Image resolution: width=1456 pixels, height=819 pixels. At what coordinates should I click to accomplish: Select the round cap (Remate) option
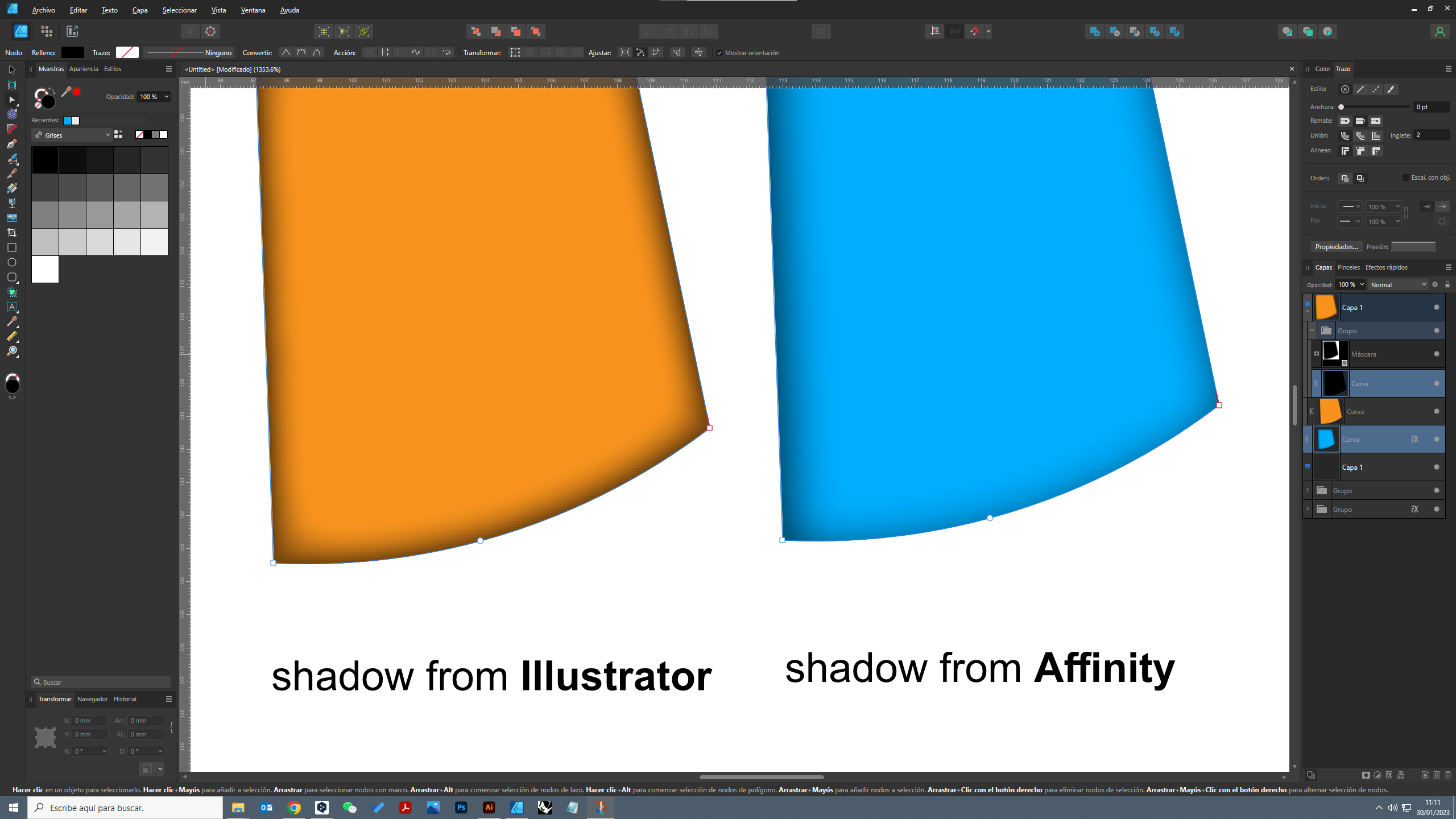pos(1345,121)
